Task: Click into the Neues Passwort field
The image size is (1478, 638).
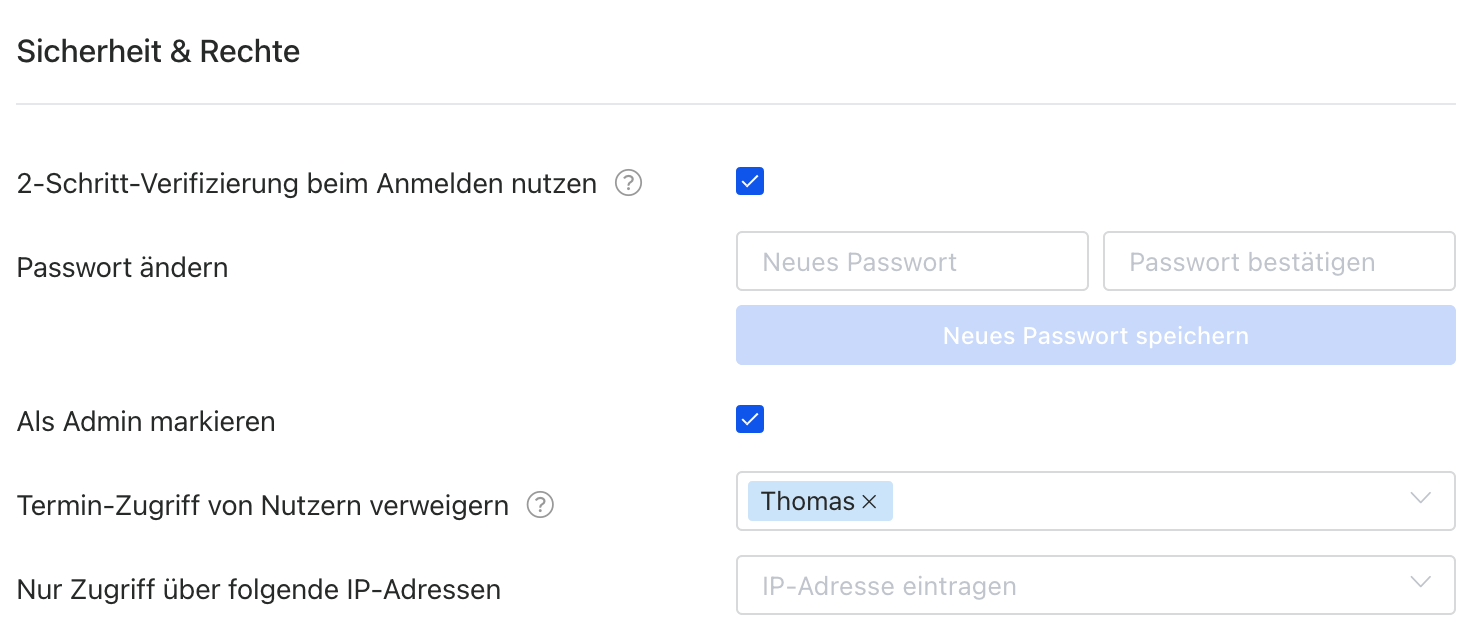Action: click(x=912, y=262)
